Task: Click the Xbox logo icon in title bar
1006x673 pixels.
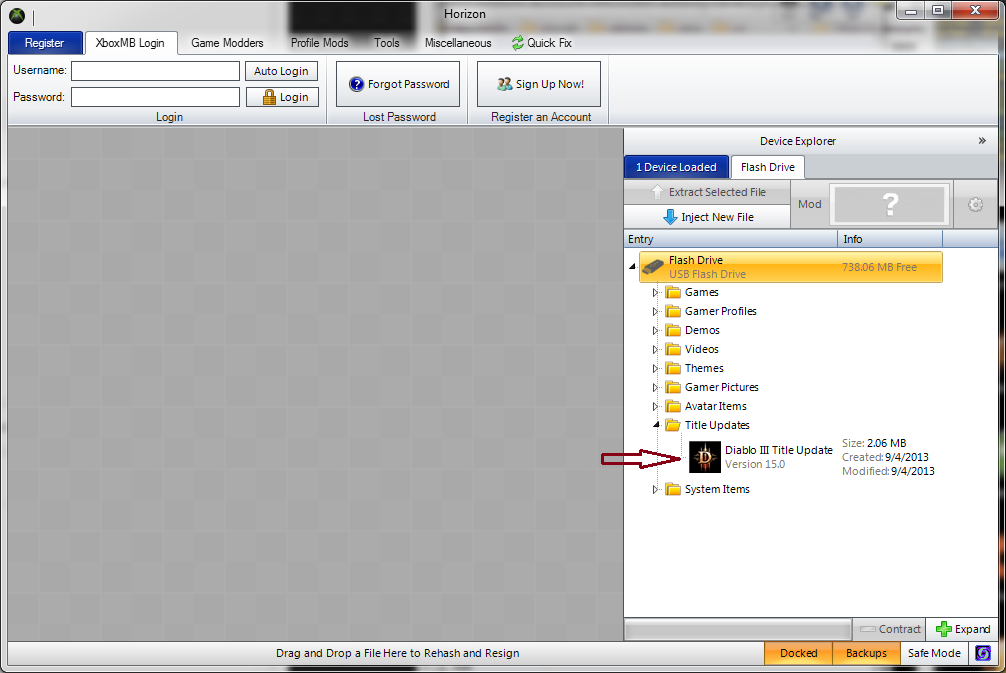Action: pyautogui.click(x=18, y=17)
